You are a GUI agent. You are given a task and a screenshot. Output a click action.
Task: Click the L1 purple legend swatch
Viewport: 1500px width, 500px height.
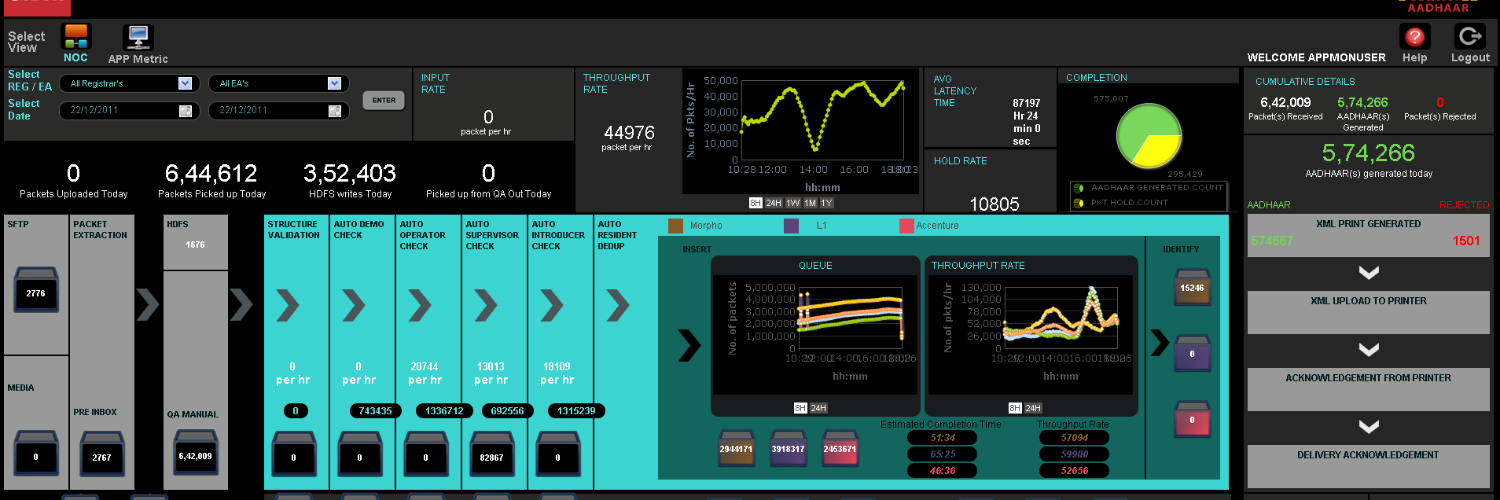point(791,226)
